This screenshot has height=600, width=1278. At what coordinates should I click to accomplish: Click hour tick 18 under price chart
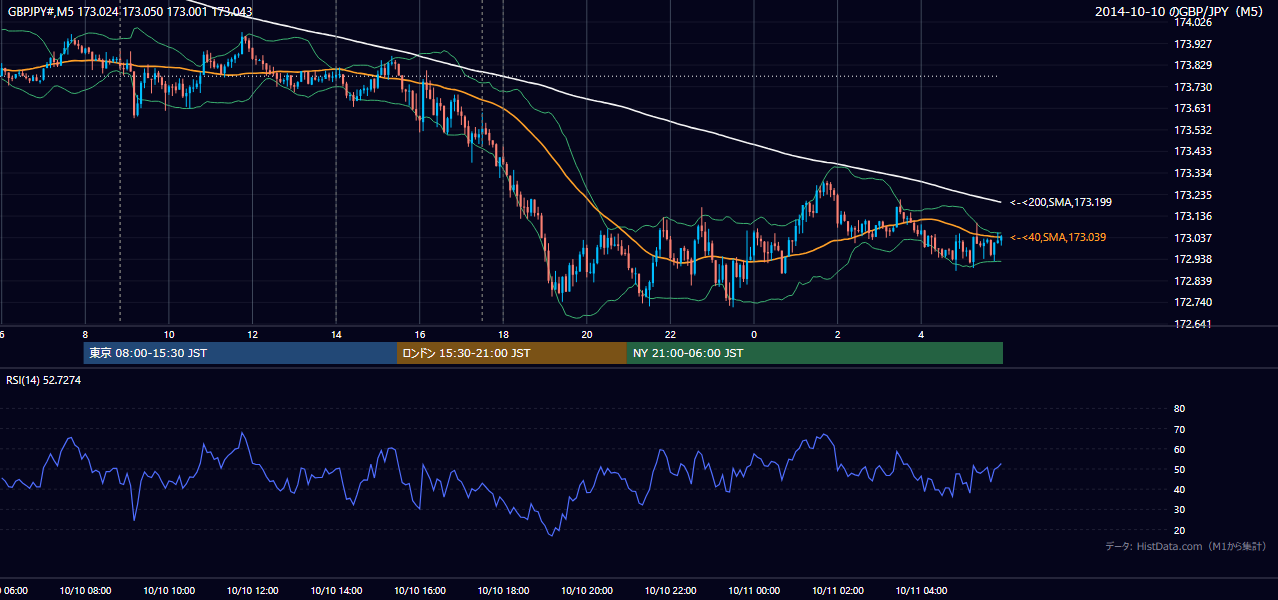(x=503, y=334)
